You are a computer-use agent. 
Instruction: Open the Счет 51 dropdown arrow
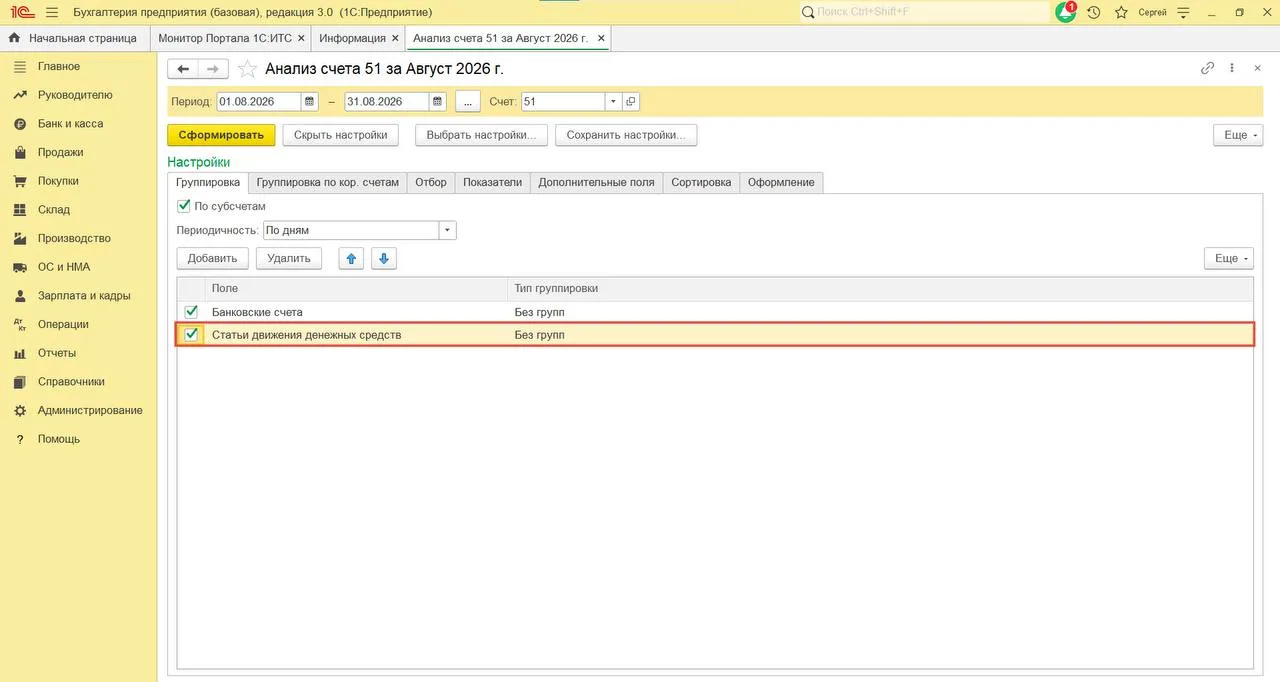pyautogui.click(x=612, y=102)
